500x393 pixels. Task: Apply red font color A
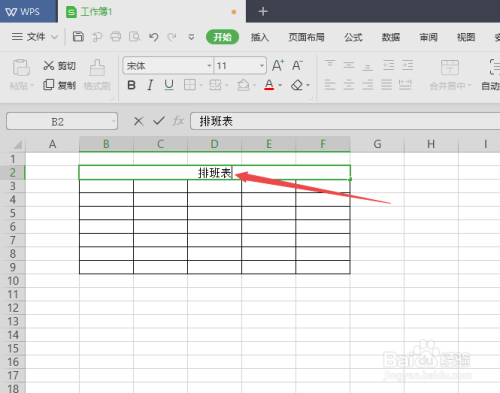(269, 85)
